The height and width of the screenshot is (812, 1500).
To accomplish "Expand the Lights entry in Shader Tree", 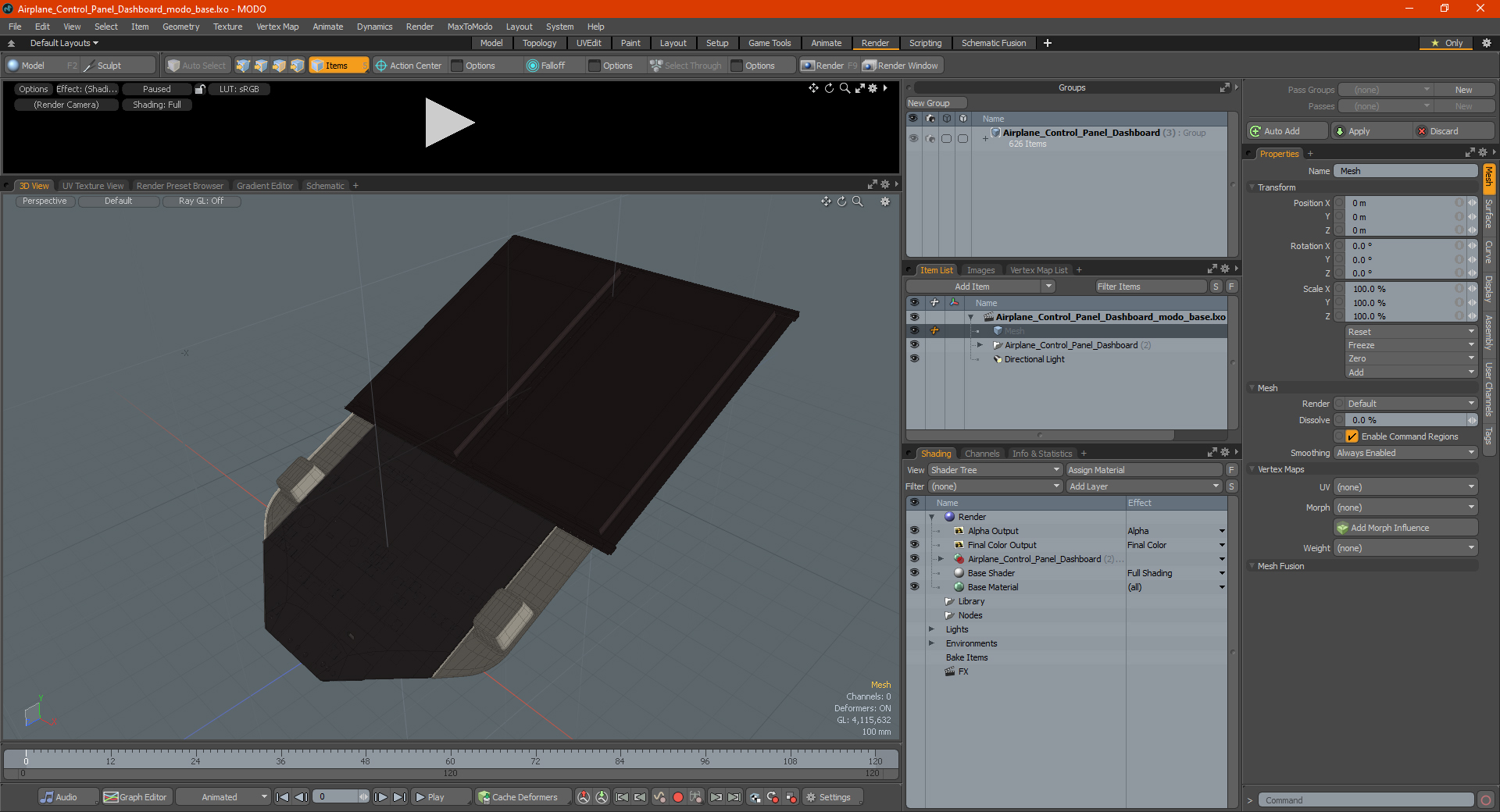I will pos(931,629).
